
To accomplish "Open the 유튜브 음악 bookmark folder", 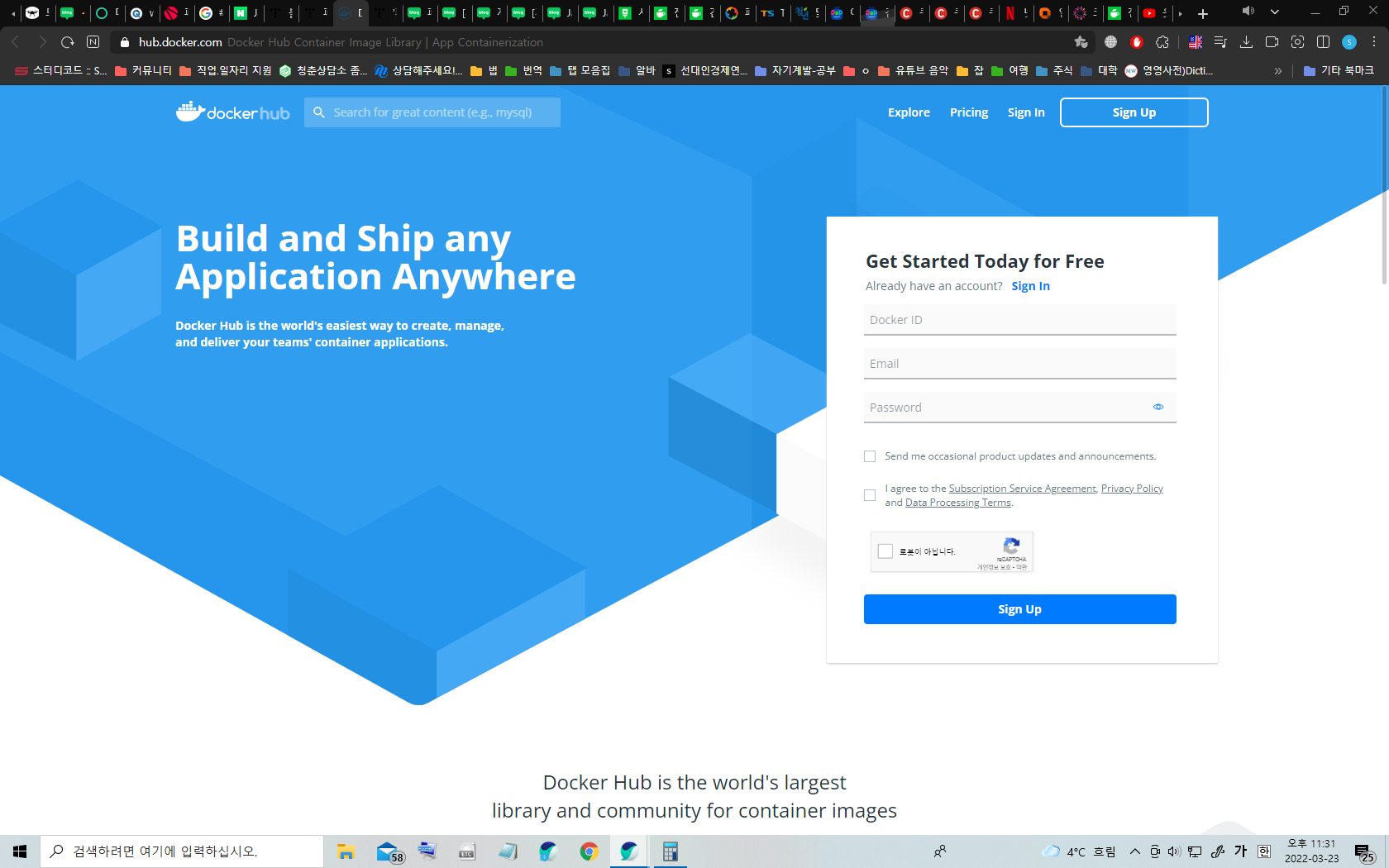I will point(913,71).
